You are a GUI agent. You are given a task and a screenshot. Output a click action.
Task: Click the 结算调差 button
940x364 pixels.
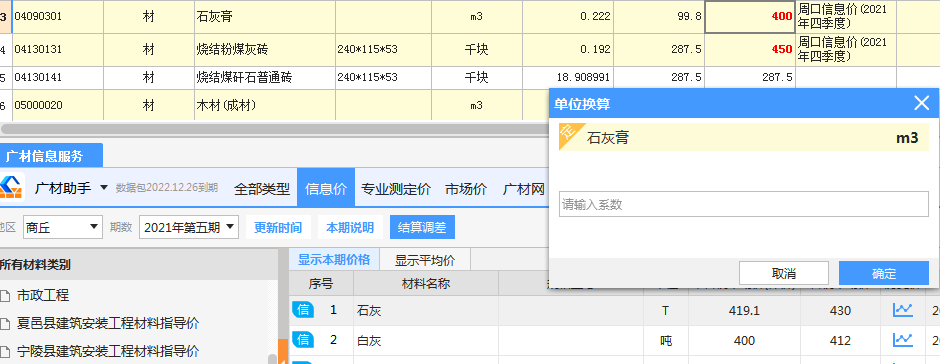click(x=422, y=228)
